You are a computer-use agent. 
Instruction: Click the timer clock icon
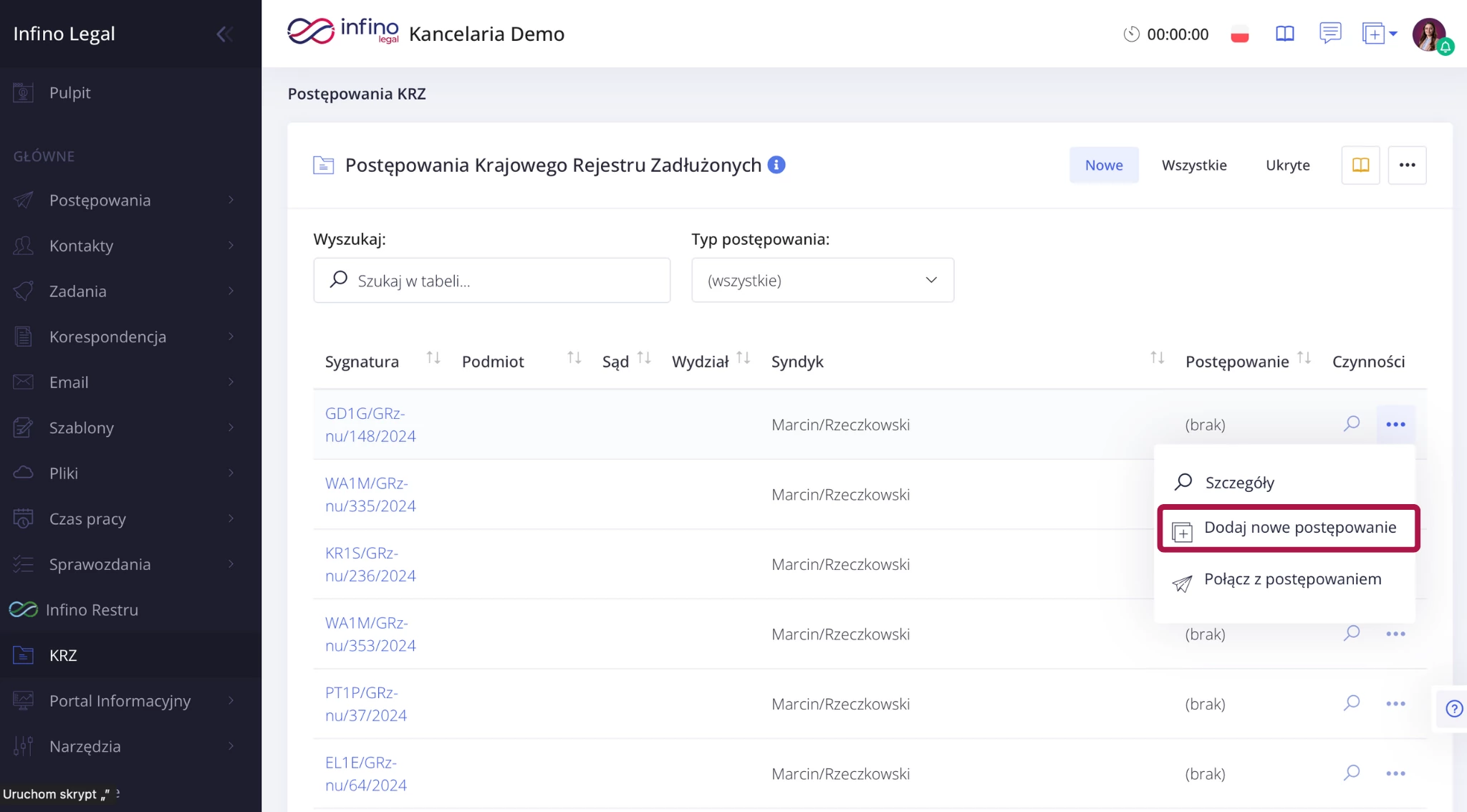(1131, 34)
